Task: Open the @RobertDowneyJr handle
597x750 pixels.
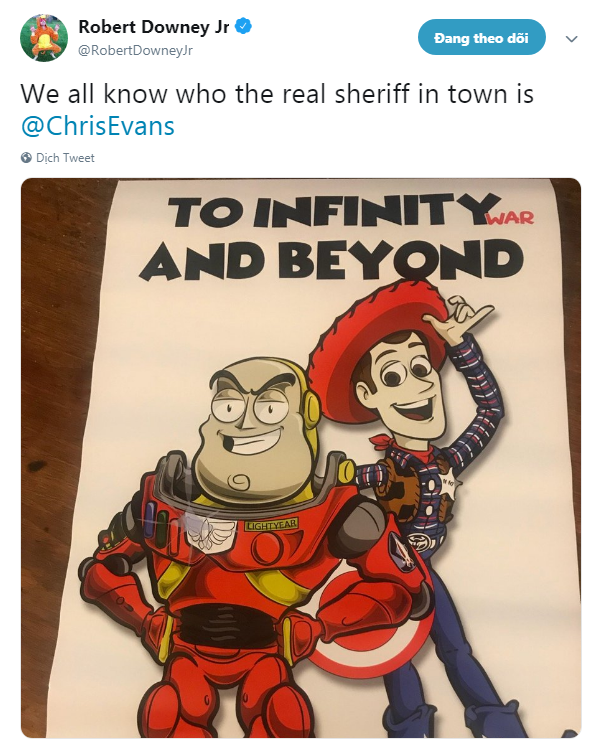Action: tap(135, 51)
